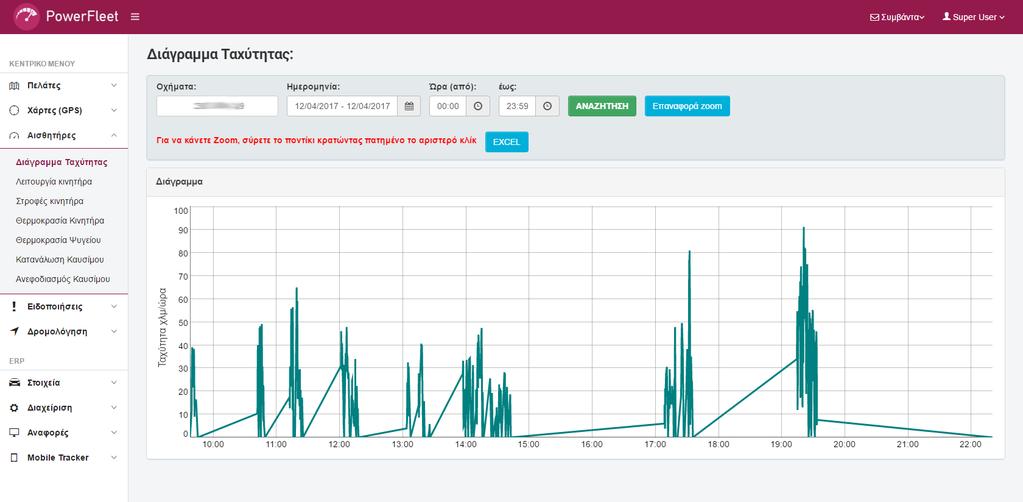Click the 19:00 label on chart time axis
This screenshot has height=502, width=1023.
[x=782, y=444]
